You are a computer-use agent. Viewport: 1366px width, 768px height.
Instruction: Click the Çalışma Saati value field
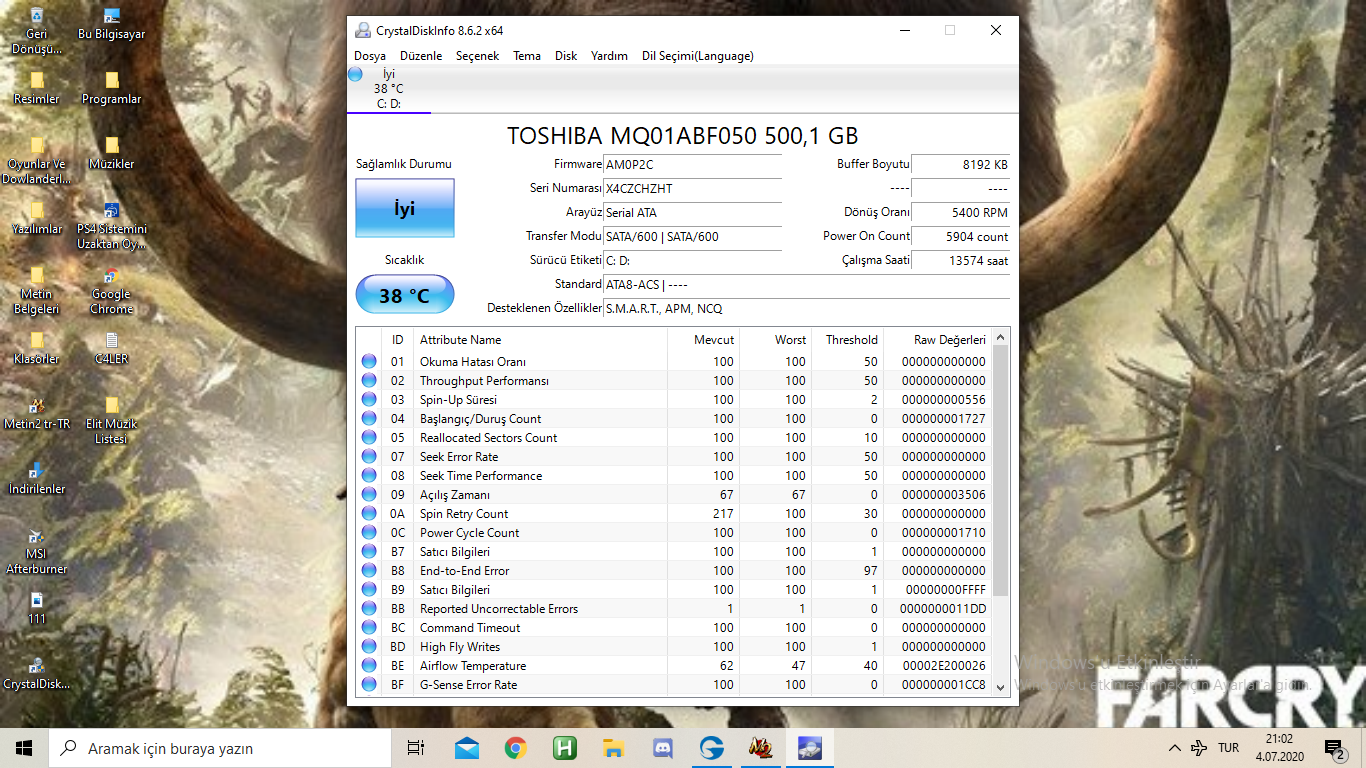[x=961, y=261]
